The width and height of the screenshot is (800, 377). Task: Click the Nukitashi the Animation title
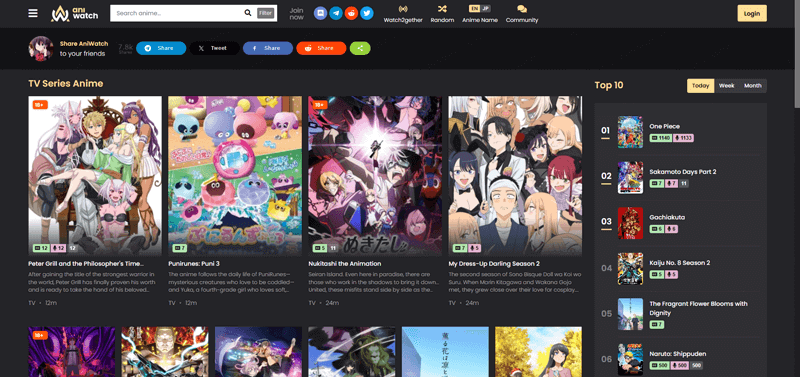pyautogui.click(x=345, y=264)
